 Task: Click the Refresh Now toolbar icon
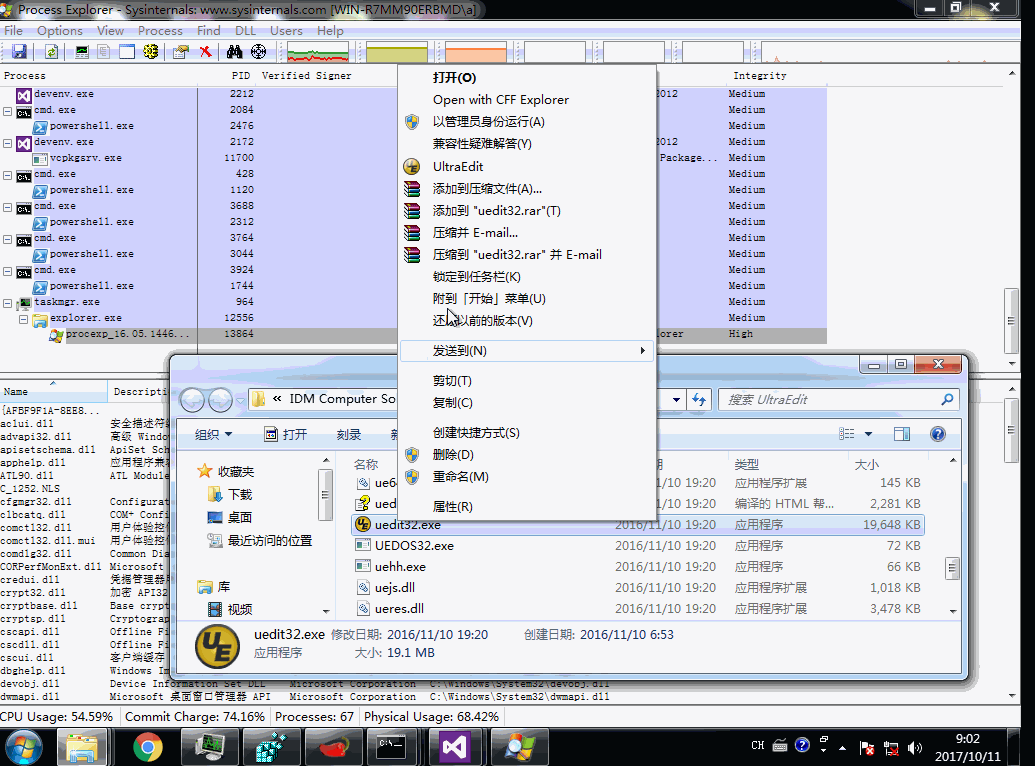coord(51,52)
